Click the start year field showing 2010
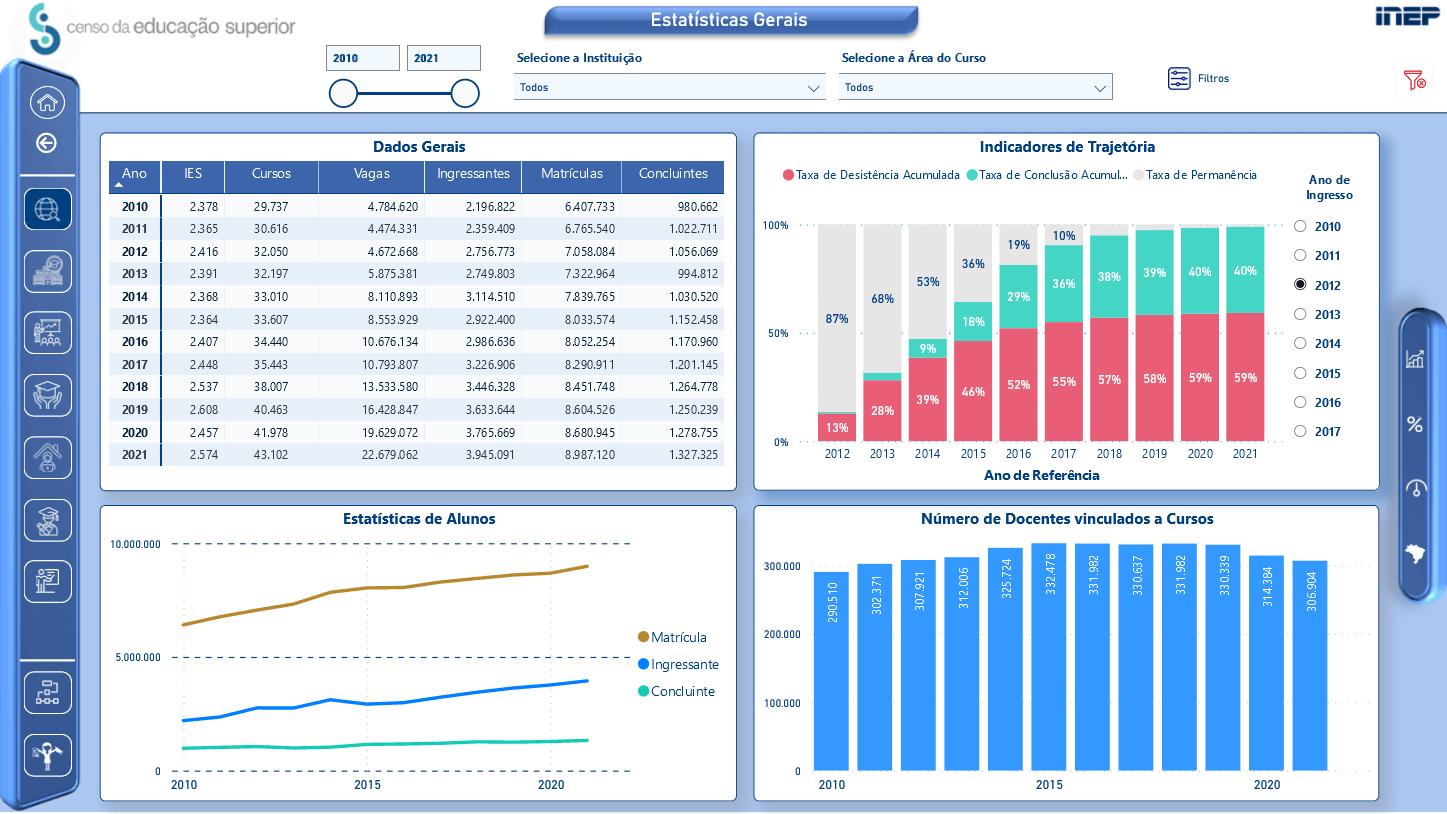Screen dimensions: 1447x814 (x=363, y=58)
